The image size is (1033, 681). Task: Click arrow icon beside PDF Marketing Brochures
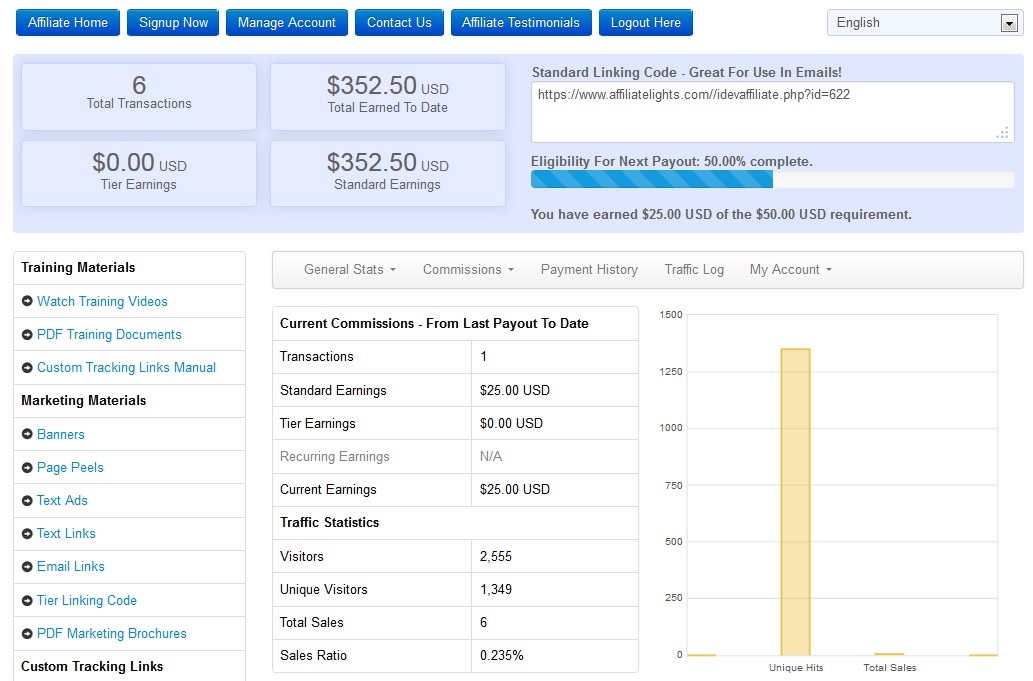27,634
